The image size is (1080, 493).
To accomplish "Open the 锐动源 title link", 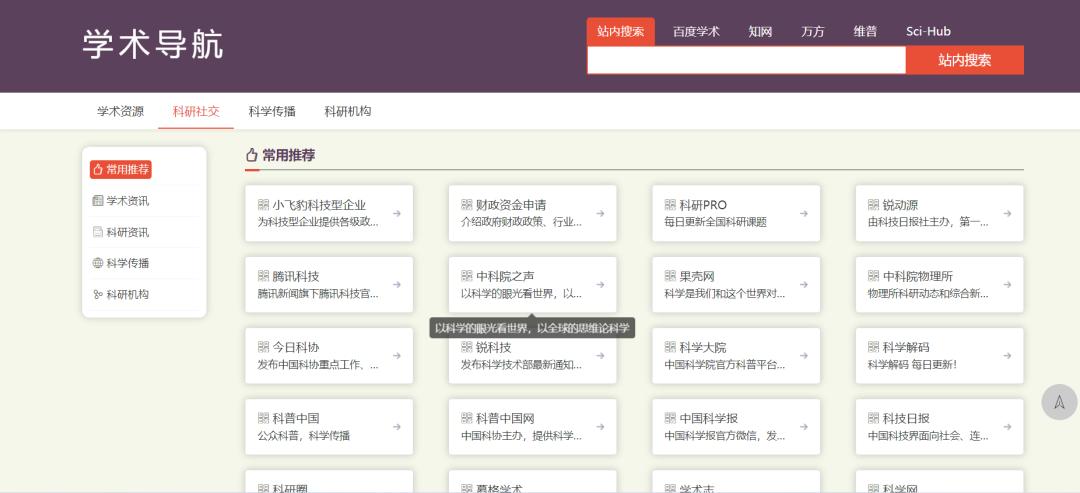I will 900,205.
